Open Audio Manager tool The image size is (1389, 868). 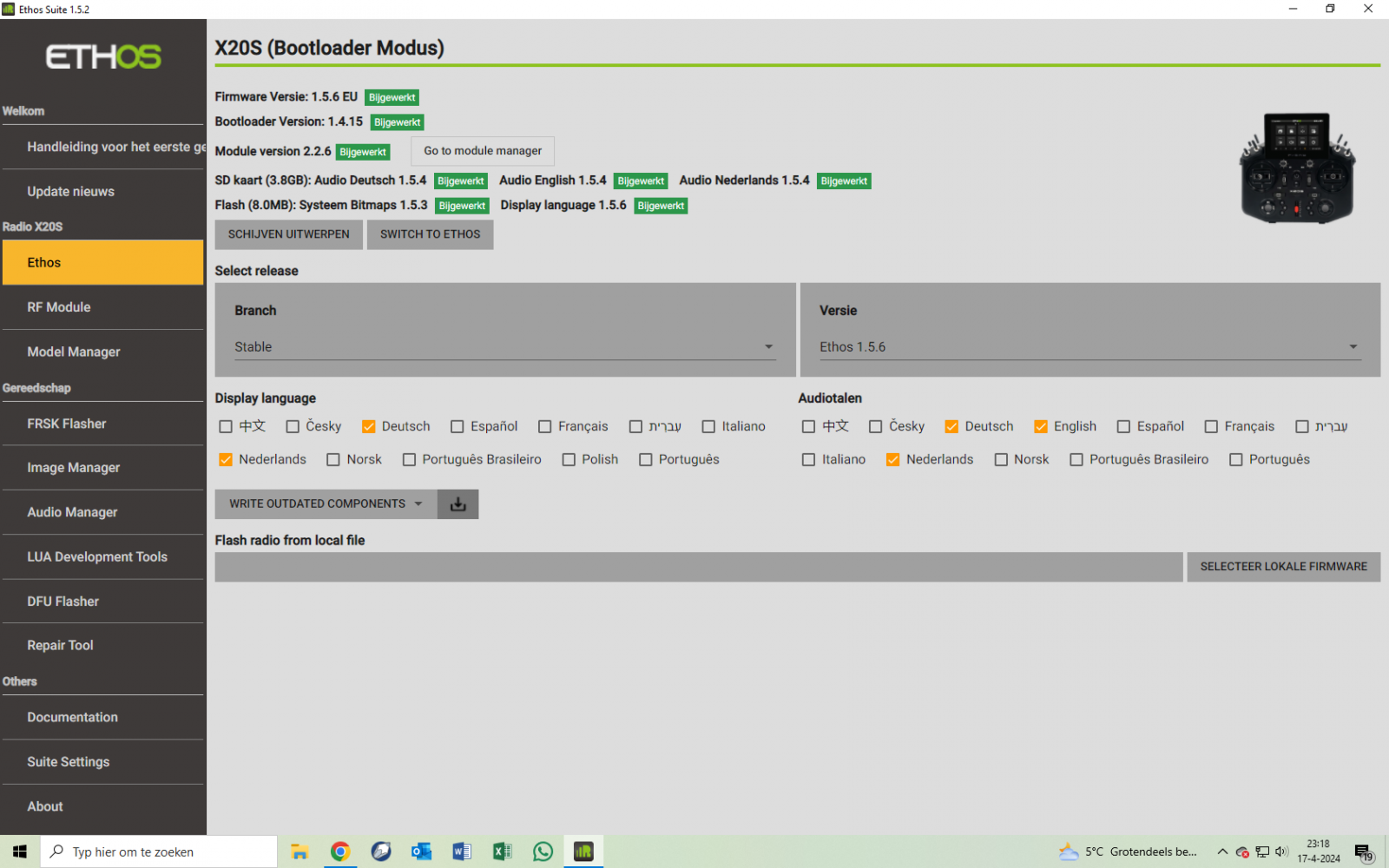point(103,512)
